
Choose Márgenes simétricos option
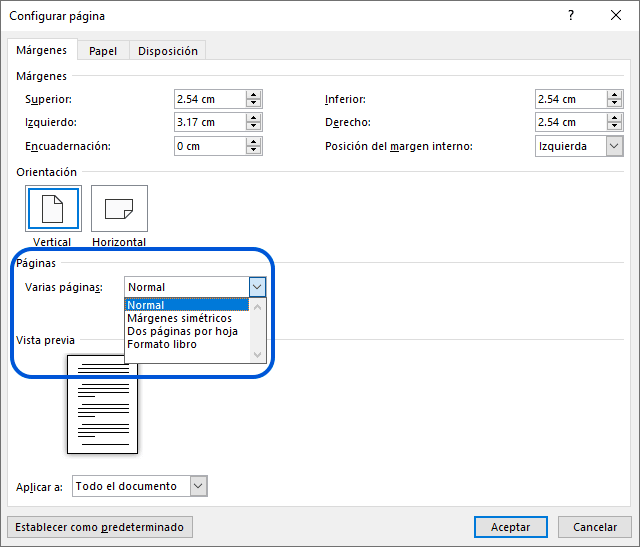pos(187,318)
